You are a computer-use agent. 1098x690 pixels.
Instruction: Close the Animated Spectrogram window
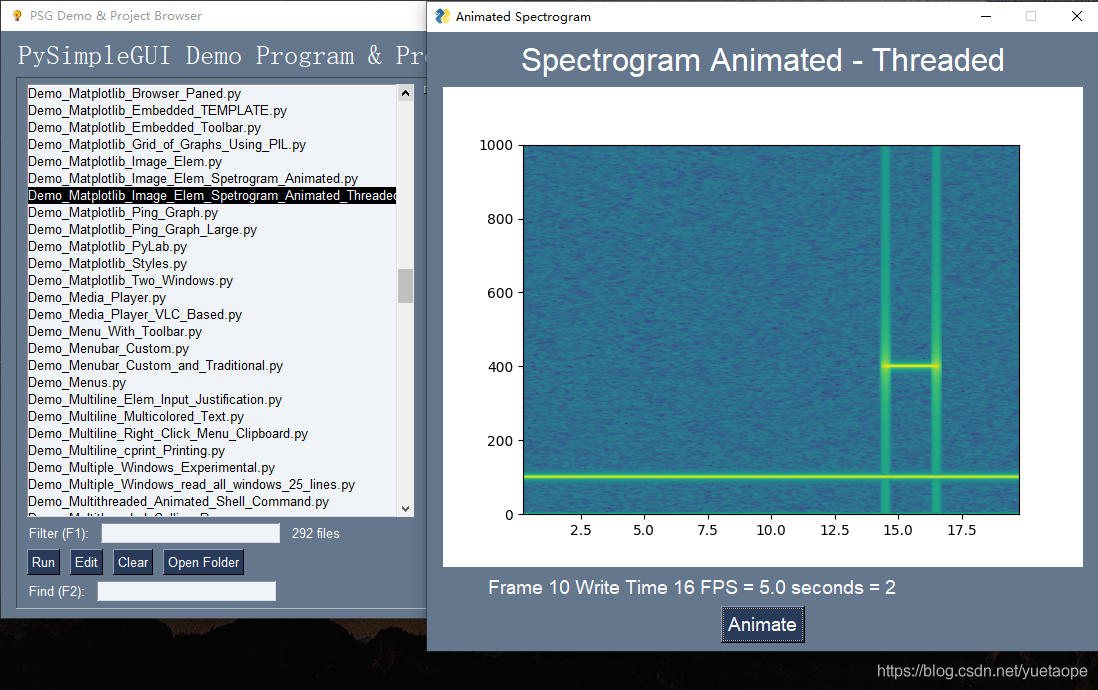click(1077, 16)
